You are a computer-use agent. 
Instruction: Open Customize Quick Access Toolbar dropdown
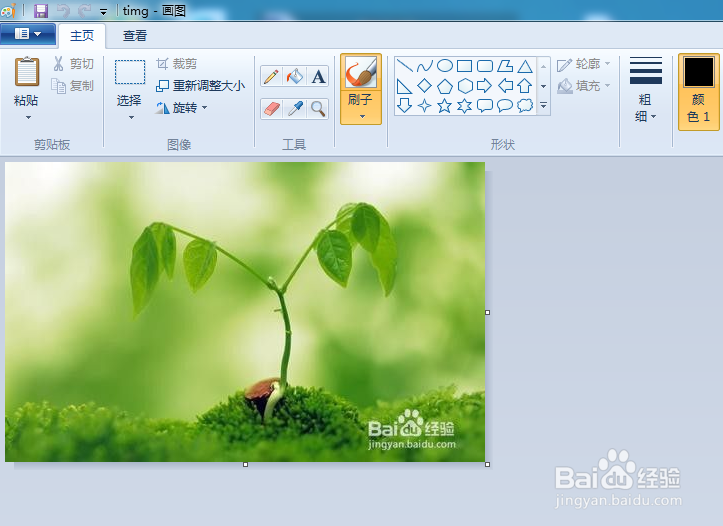(103, 12)
